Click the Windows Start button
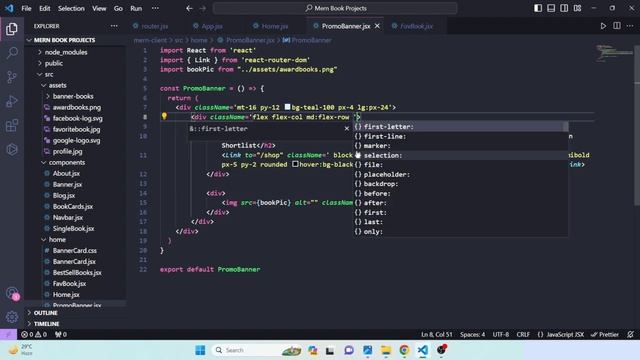Viewport: 640px width, 360px height. (x=200, y=350)
